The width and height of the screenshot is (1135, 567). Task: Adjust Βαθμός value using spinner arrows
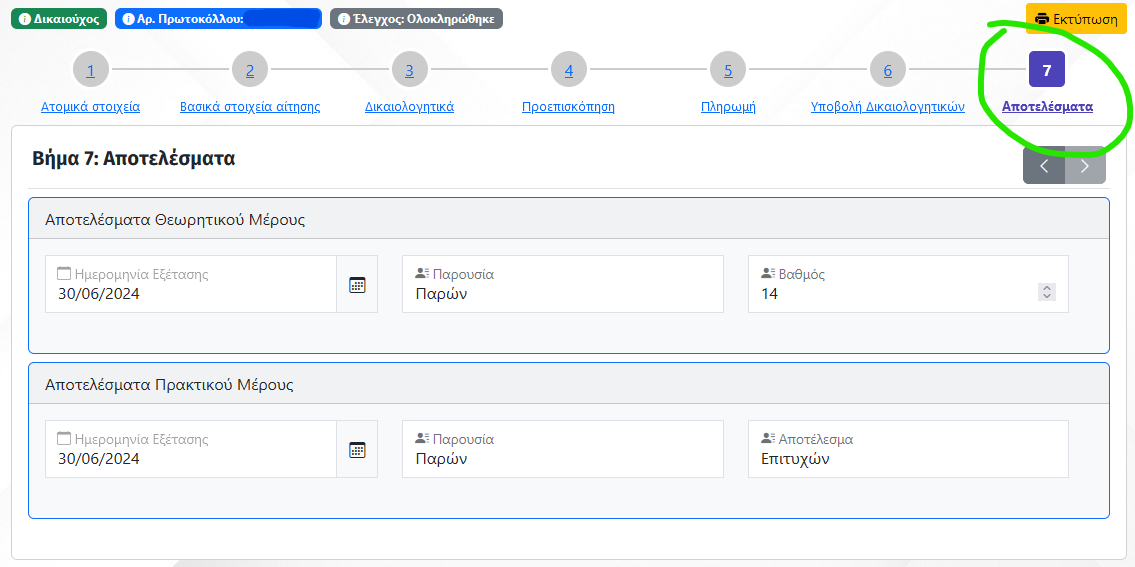pyautogui.click(x=1047, y=292)
